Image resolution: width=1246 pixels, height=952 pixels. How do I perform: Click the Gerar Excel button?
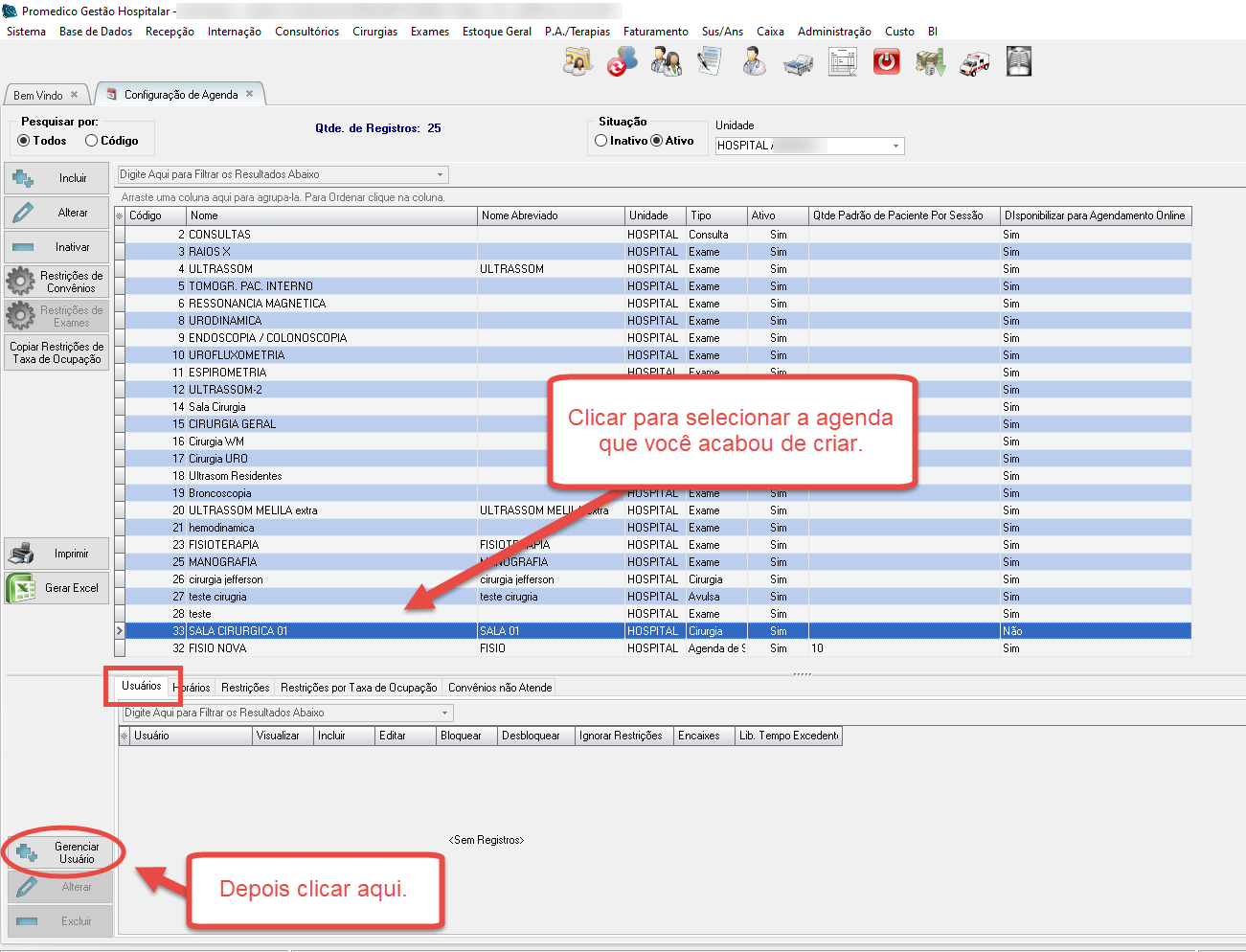(x=57, y=588)
